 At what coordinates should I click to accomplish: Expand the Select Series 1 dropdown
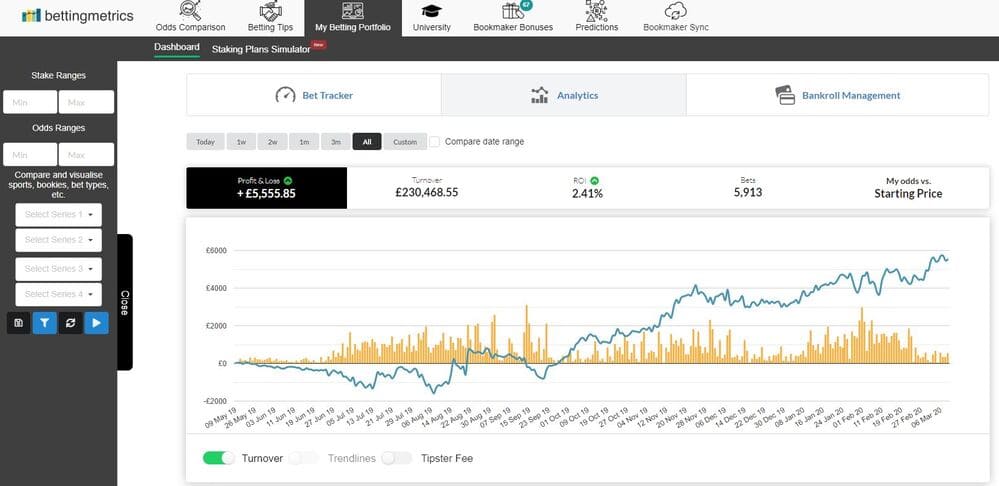[59, 215]
